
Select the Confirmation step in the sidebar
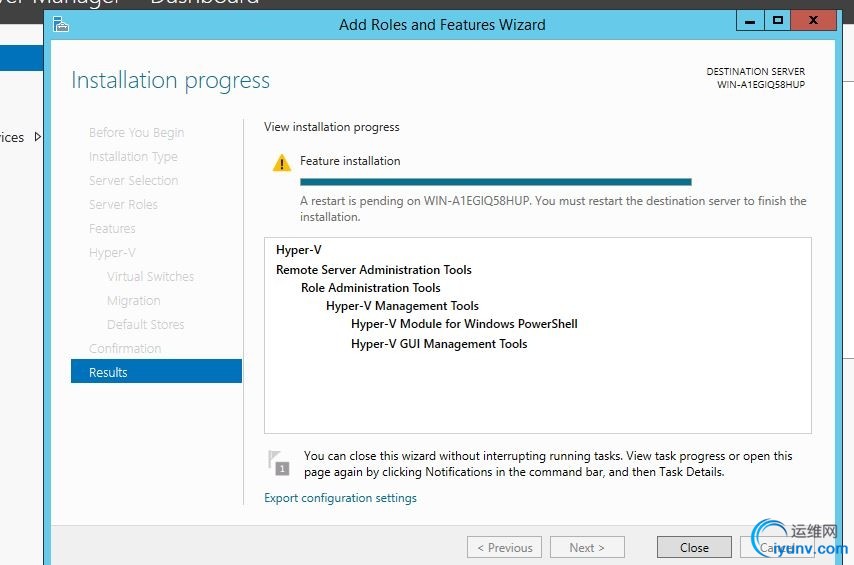(125, 348)
